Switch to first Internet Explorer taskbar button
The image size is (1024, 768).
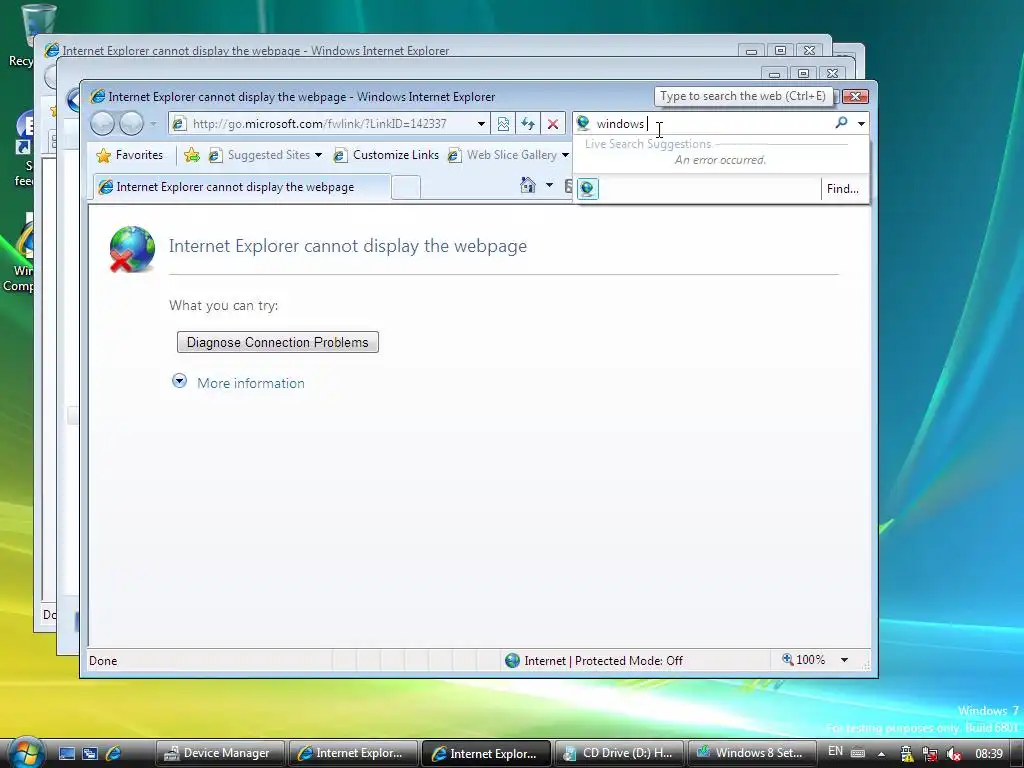(353, 754)
